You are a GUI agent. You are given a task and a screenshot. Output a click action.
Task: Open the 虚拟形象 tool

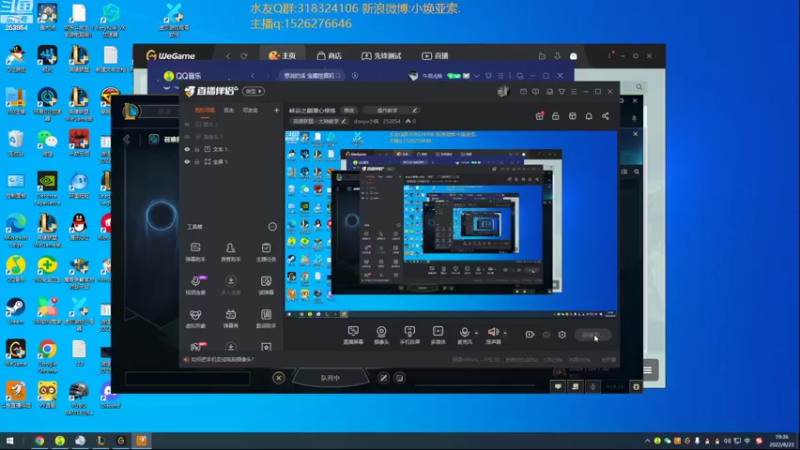195,318
